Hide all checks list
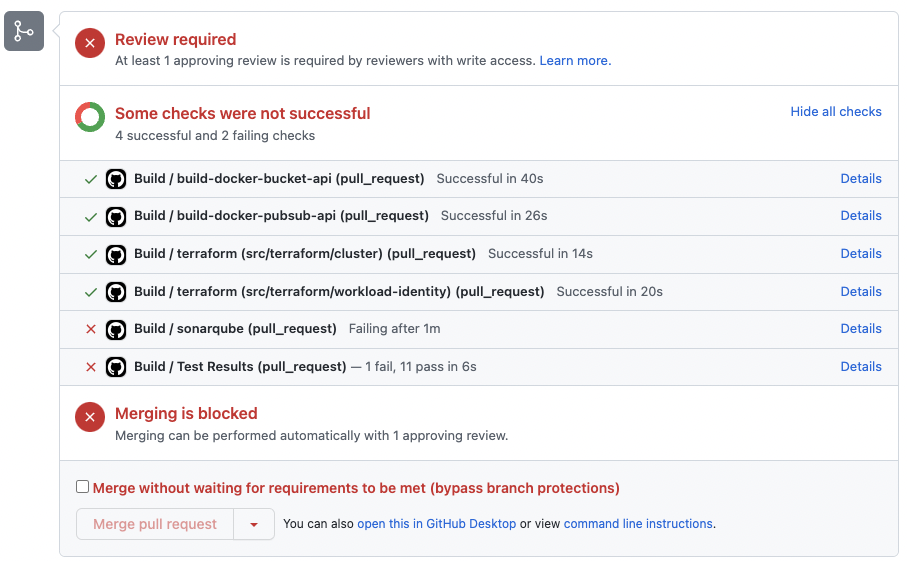The width and height of the screenshot is (907, 561). point(836,112)
